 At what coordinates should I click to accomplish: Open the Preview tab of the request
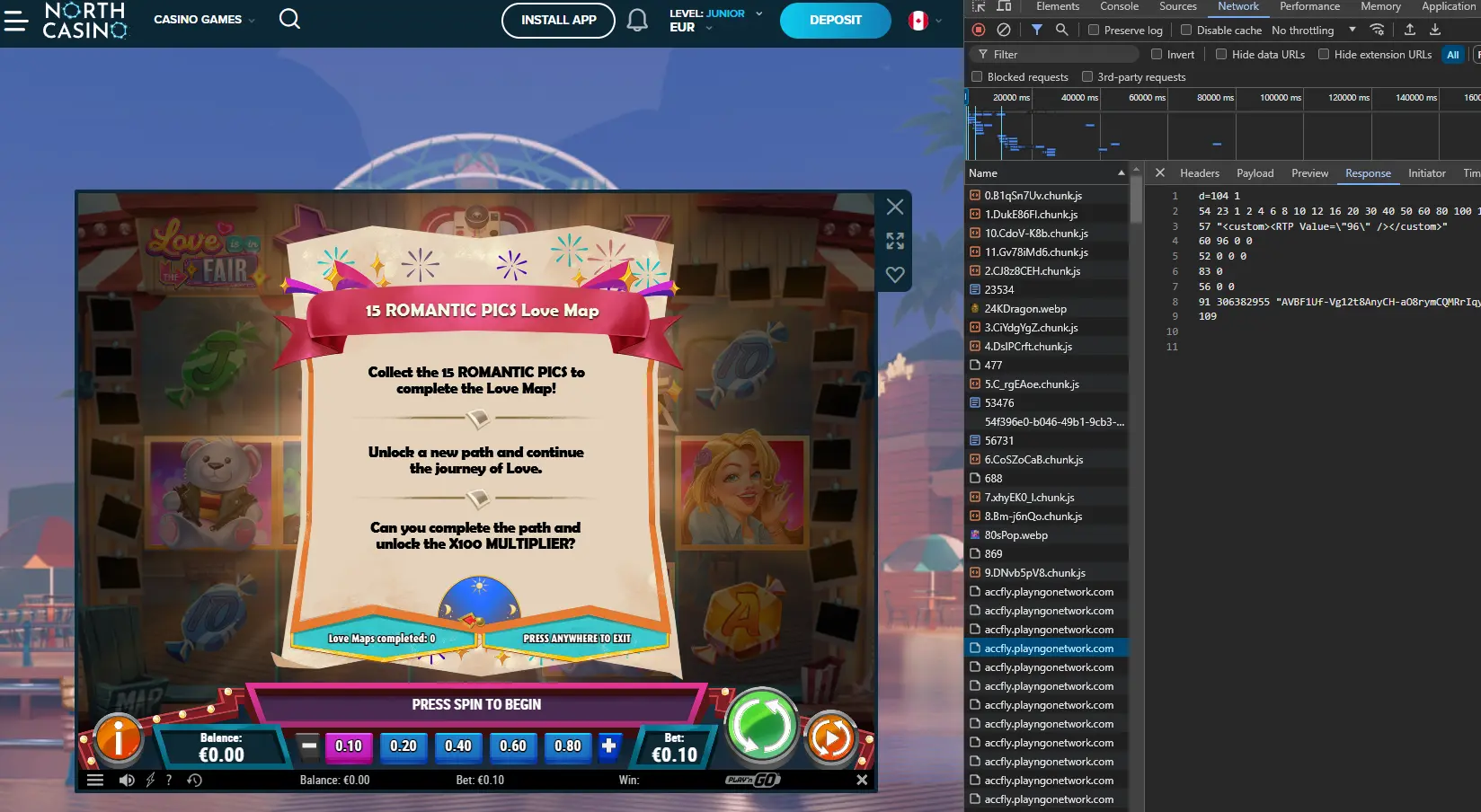[1309, 172]
